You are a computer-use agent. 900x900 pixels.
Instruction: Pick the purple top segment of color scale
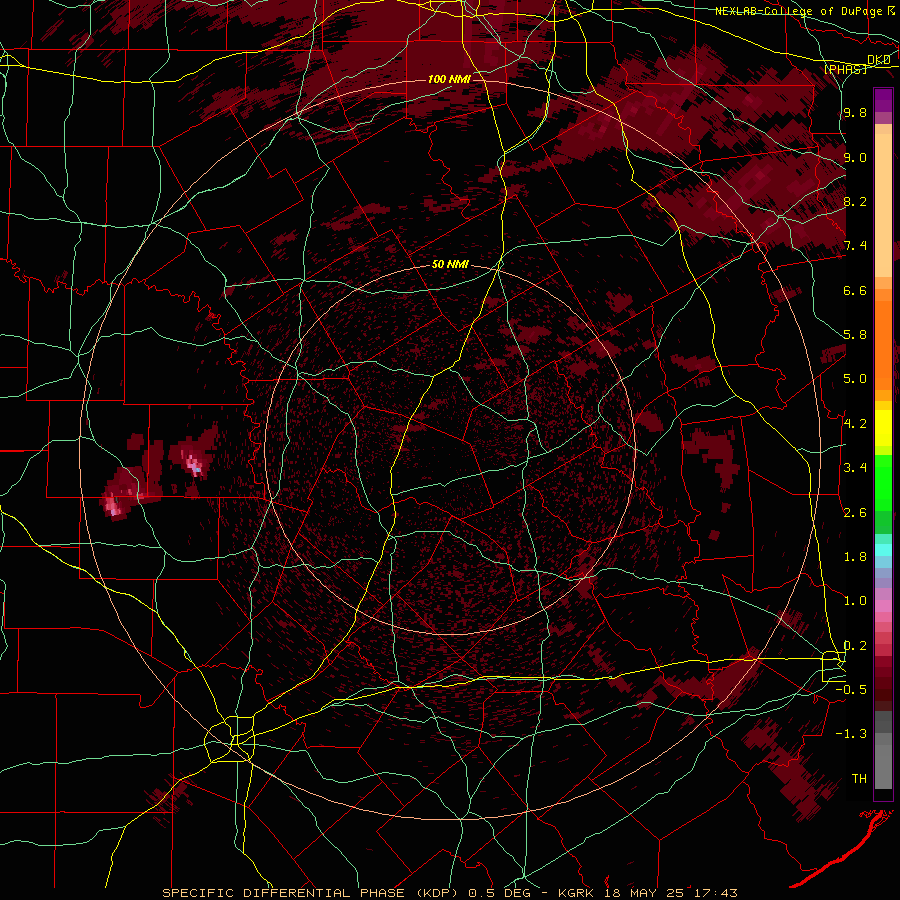[883, 100]
